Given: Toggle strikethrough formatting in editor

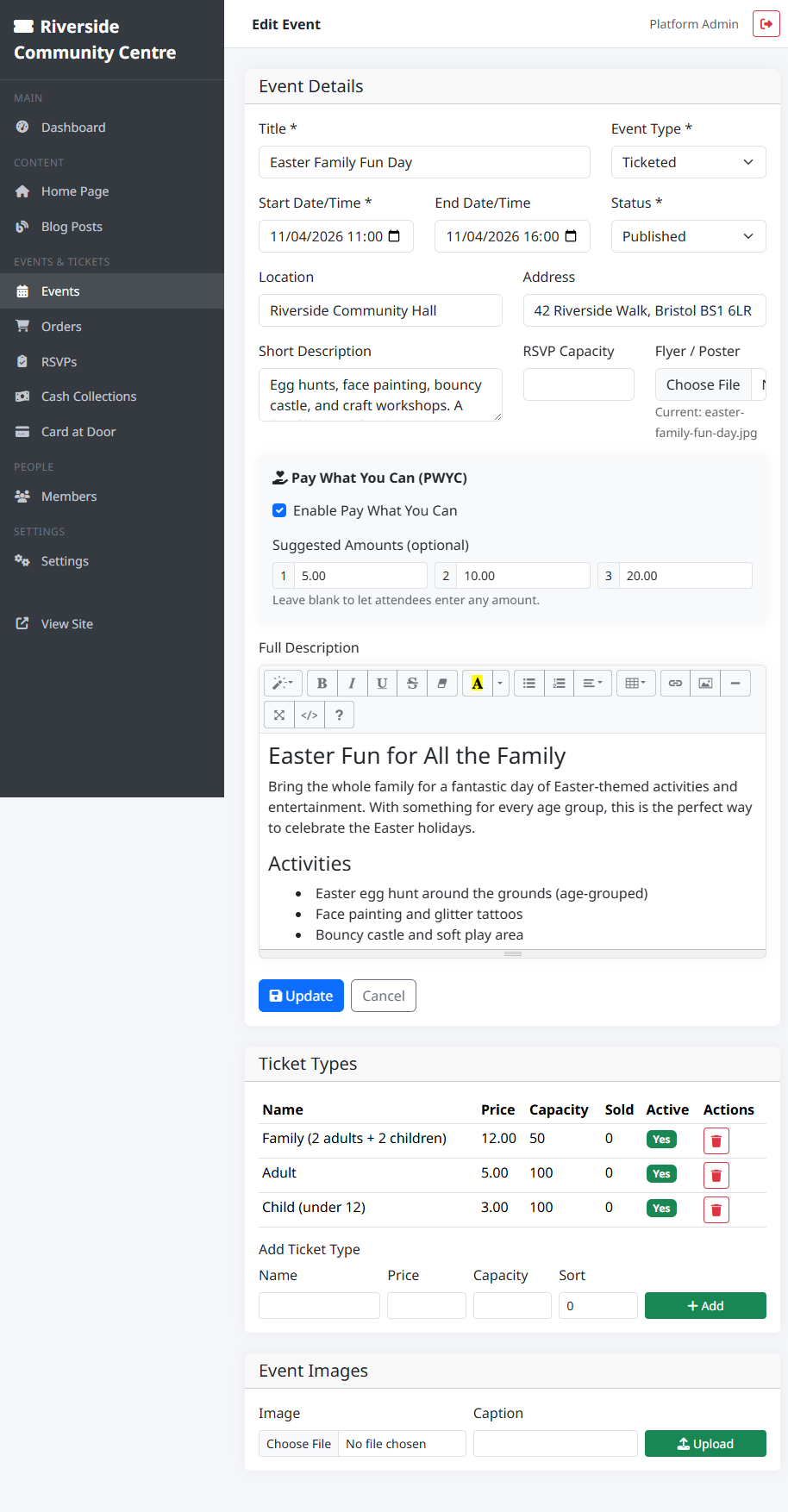Looking at the screenshot, I should point(412,684).
